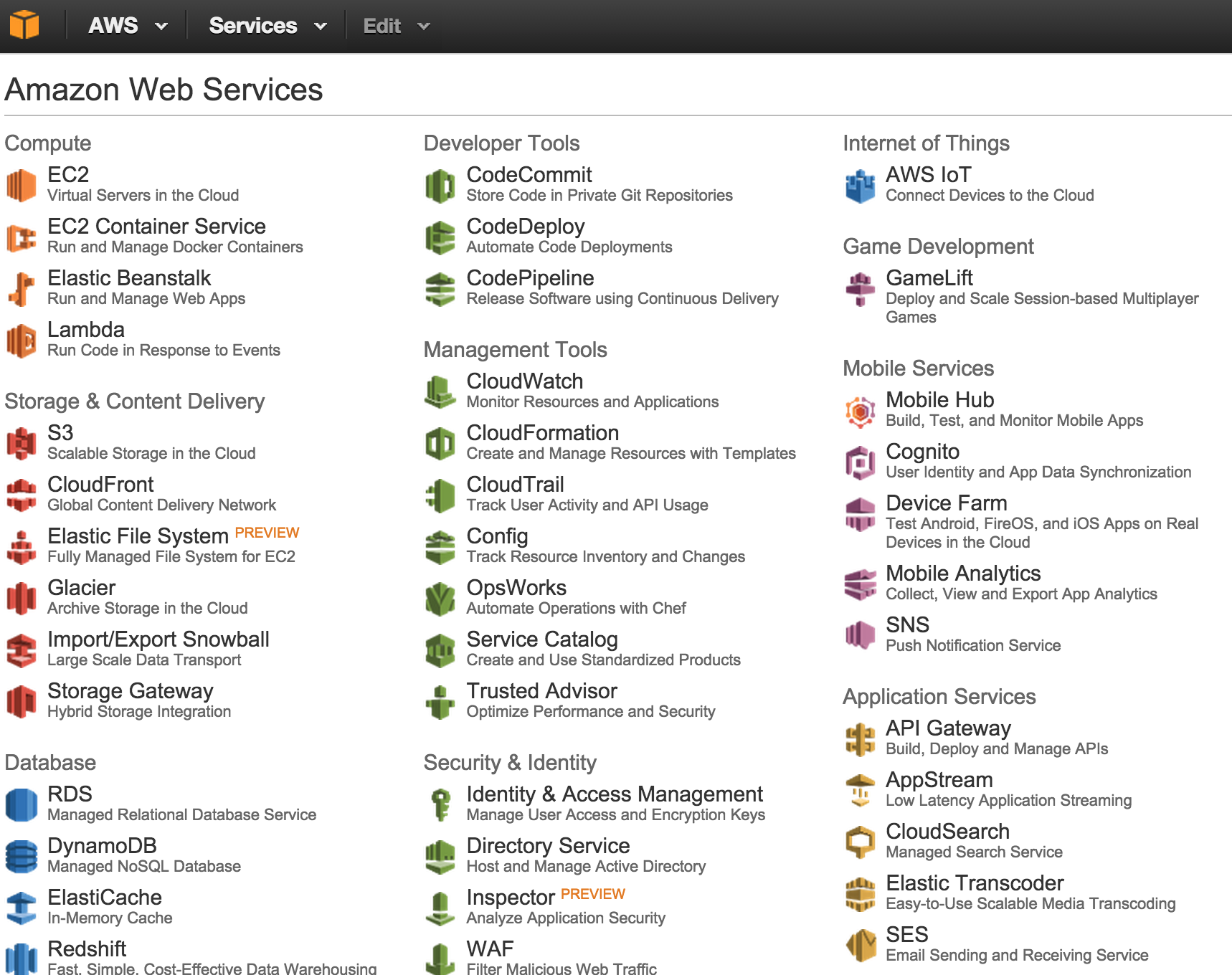Open the Directory Service link

(x=548, y=845)
